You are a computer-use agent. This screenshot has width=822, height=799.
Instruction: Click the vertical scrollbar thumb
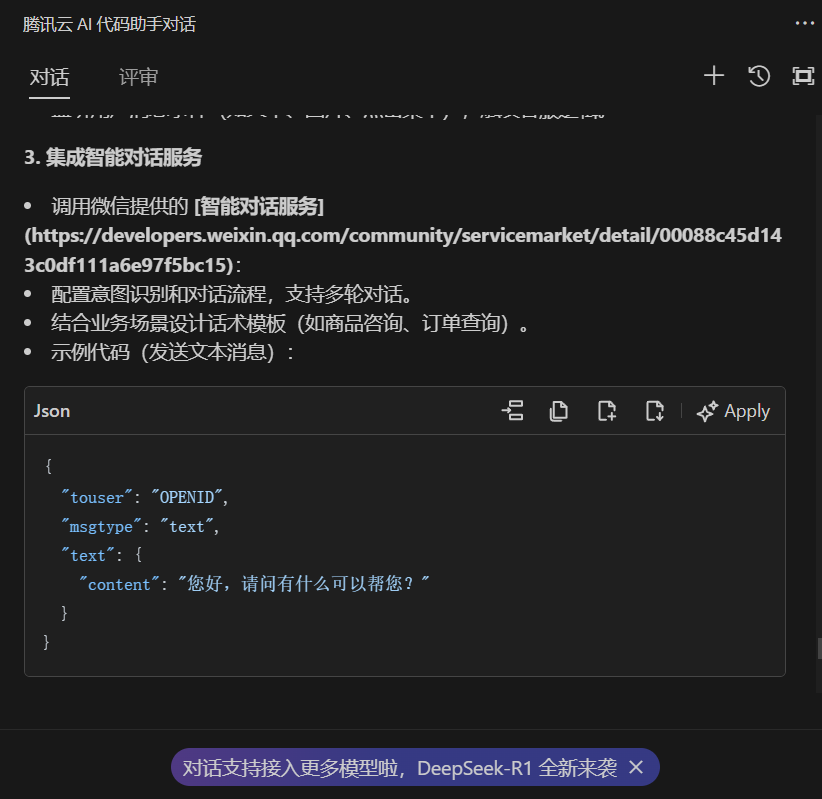point(819,648)
